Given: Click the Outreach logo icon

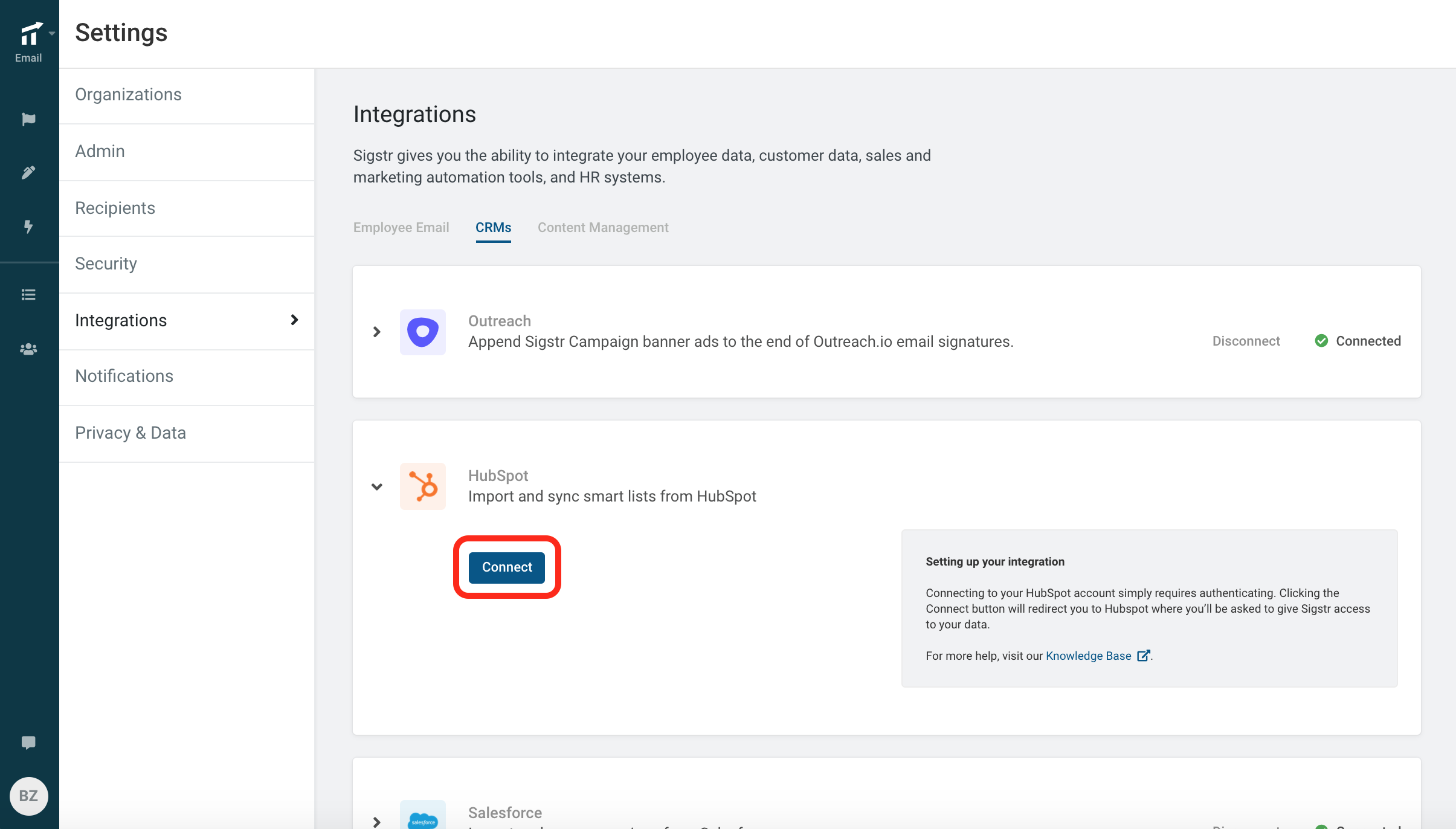Looking at the screenshot, I should coord(423,332).
